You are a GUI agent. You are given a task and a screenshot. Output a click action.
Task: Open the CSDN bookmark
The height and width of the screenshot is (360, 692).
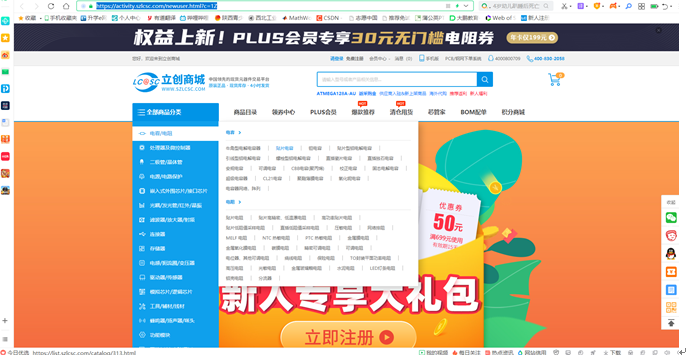click(328, 18)
